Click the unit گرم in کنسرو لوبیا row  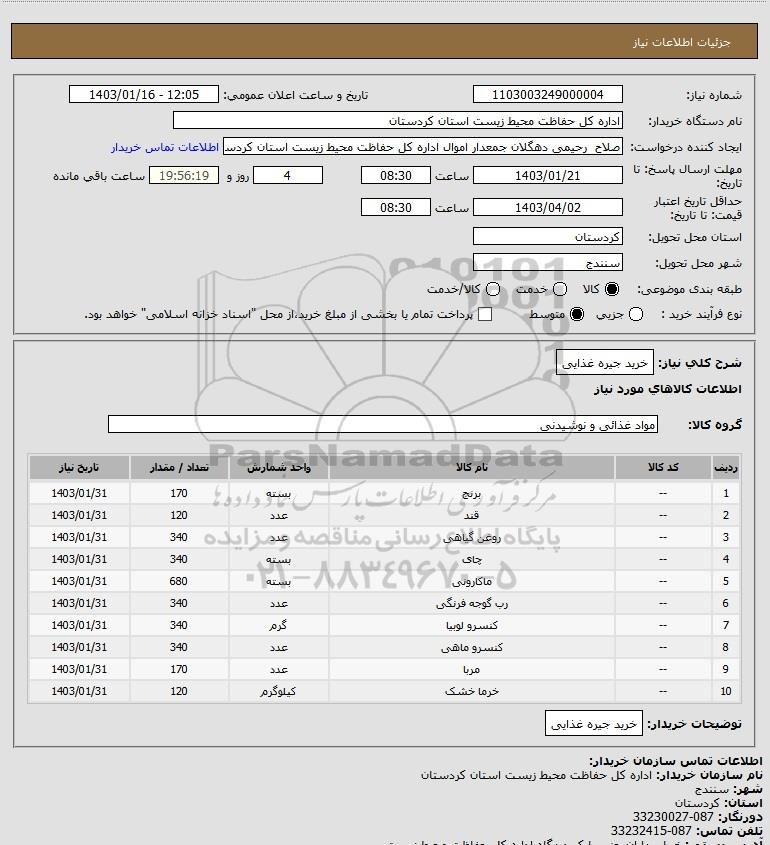pos(278,625)
